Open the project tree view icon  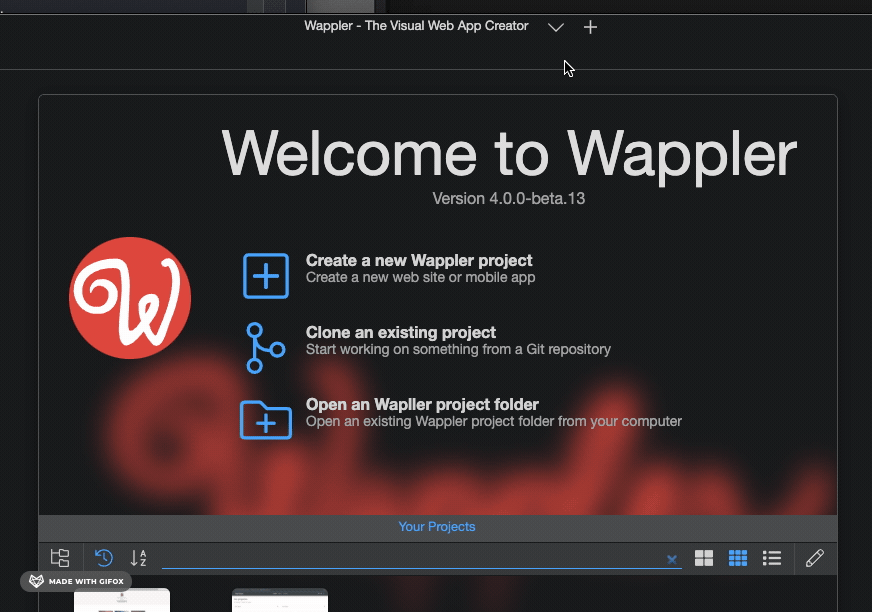coord(60,558)
